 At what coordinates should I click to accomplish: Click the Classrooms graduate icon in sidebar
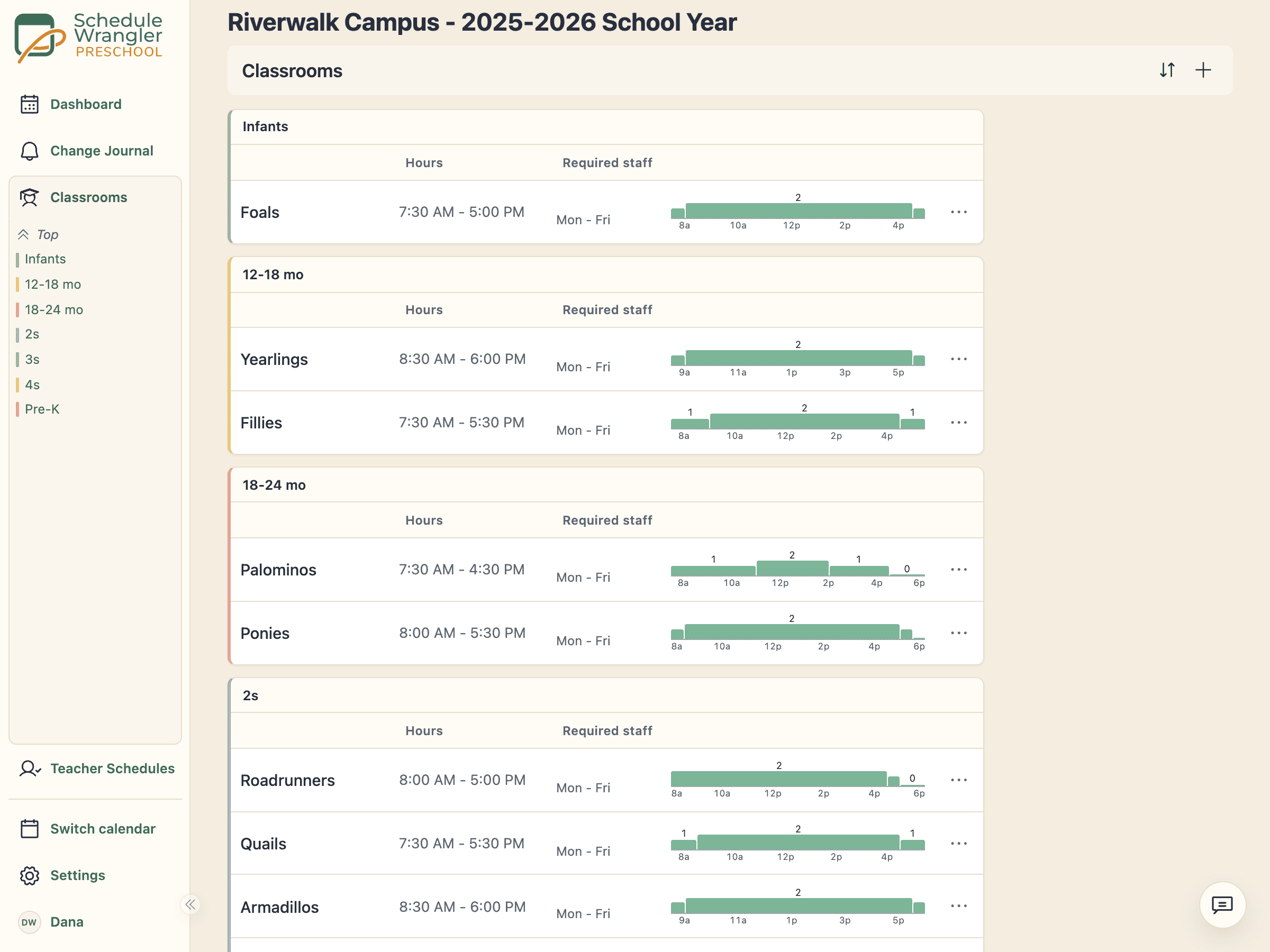tap(29, 197)
